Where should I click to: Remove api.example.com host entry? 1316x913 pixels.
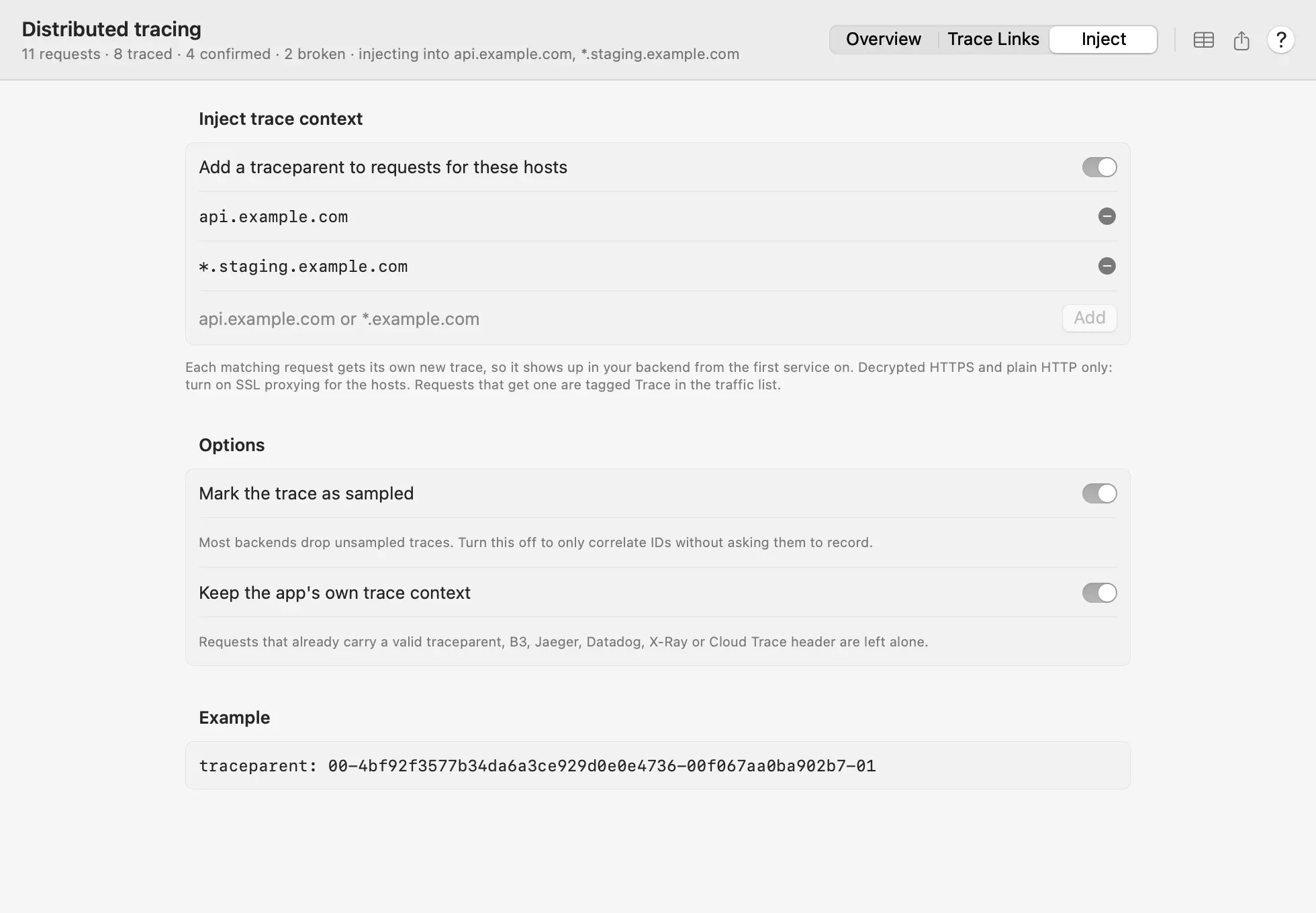1107,216
